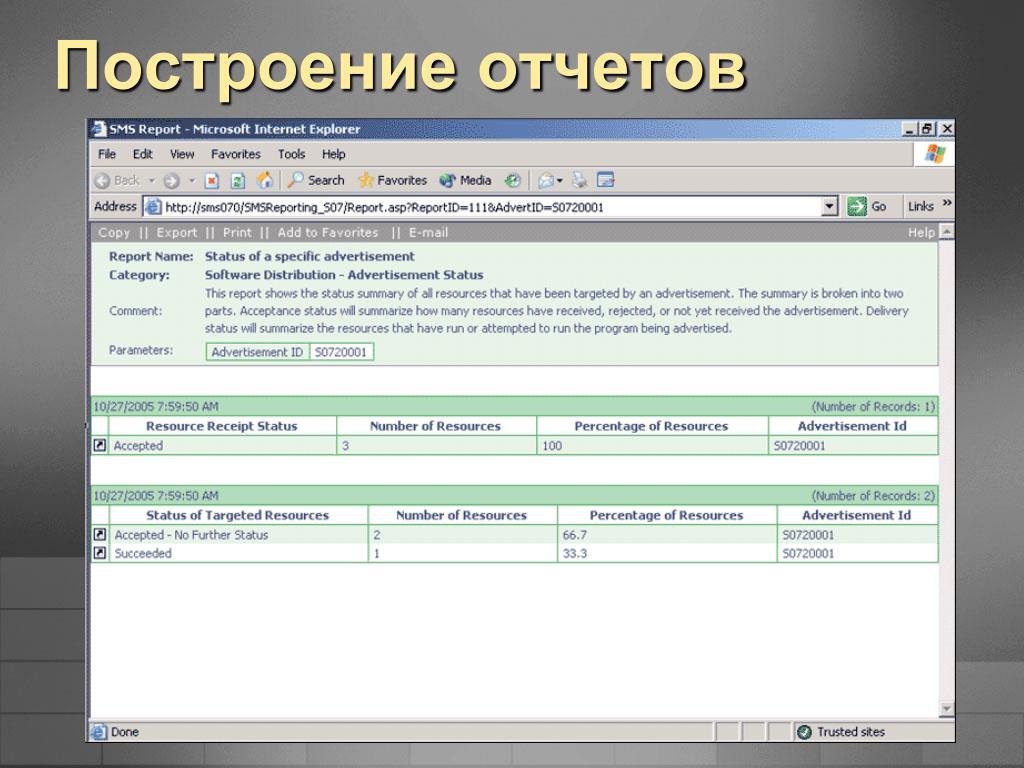
Task: Open the View menu
Action: point(182,154)
